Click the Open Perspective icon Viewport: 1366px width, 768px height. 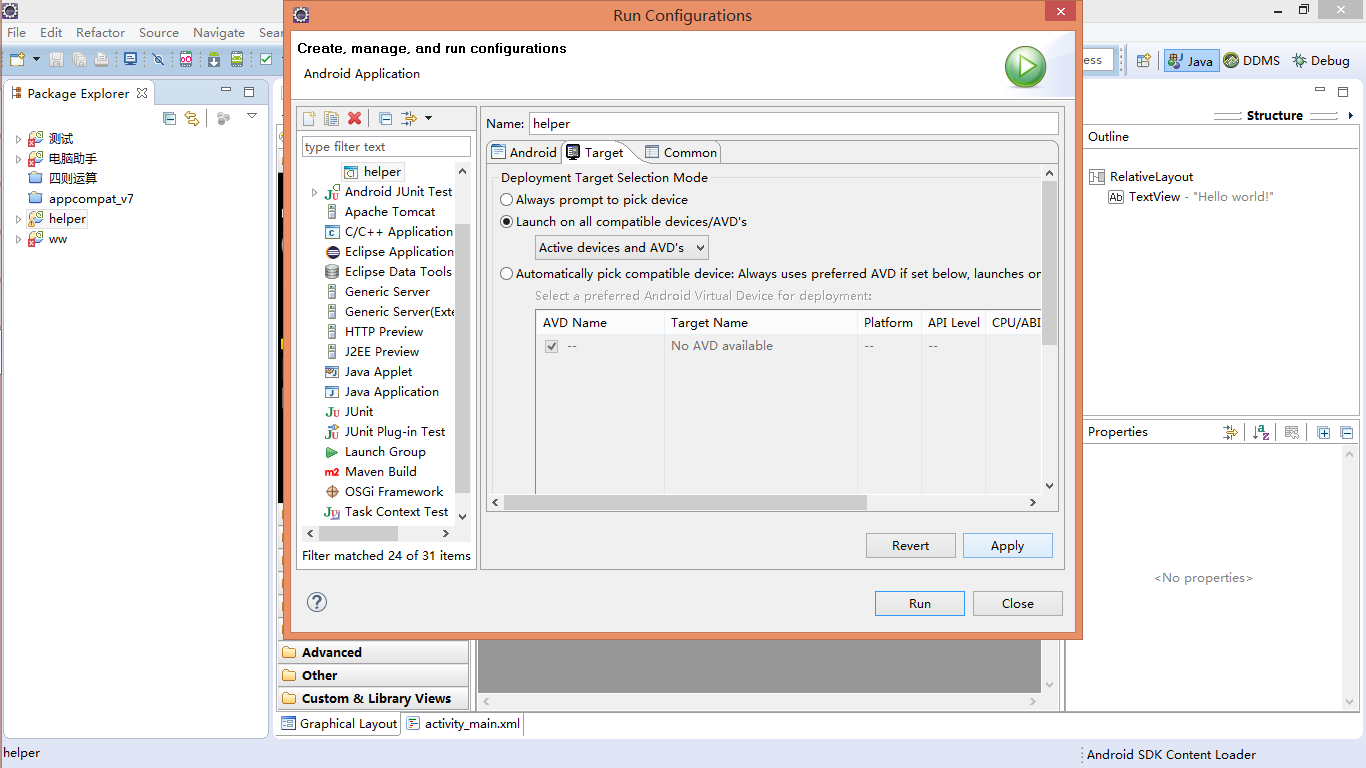(x=1143, y=60)
